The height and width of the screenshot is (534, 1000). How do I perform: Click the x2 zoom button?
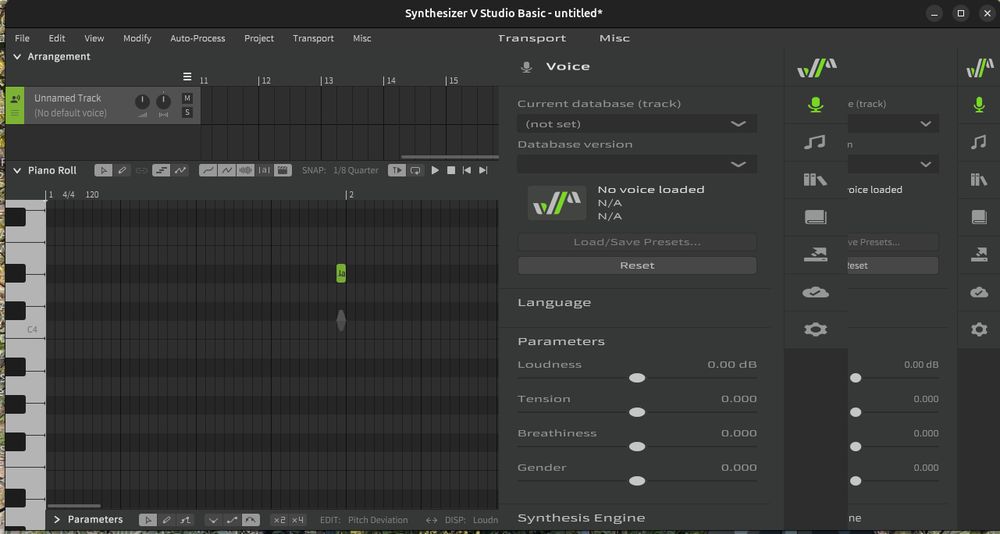[x=279, y=520]
